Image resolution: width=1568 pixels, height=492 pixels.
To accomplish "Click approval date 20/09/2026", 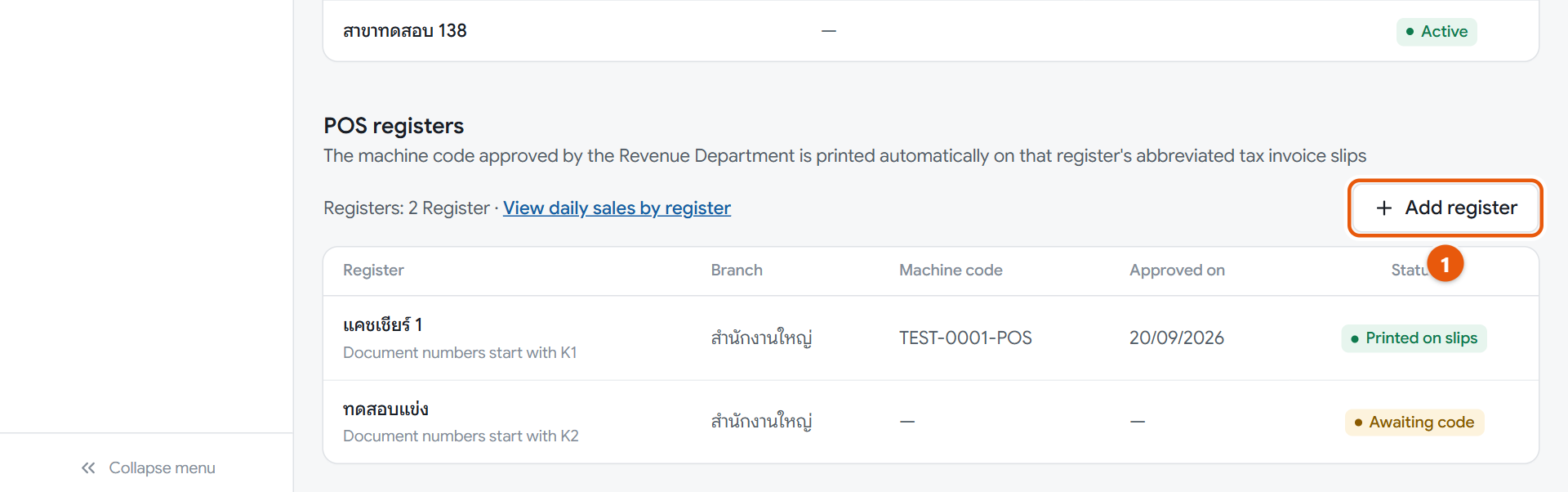I will (x=1176, y=338).
